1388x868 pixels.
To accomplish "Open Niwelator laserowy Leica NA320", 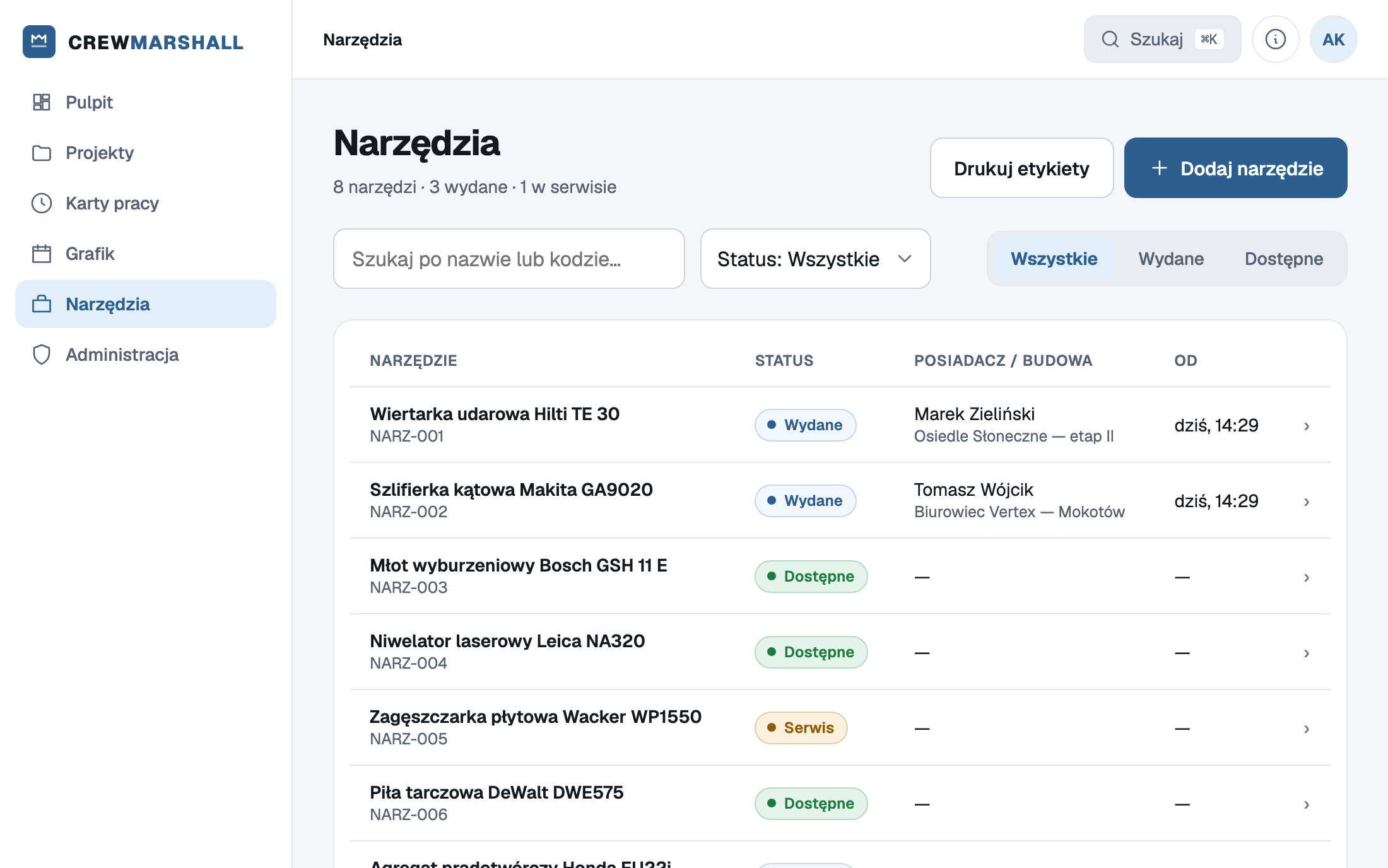I will (x=507, y=641).
